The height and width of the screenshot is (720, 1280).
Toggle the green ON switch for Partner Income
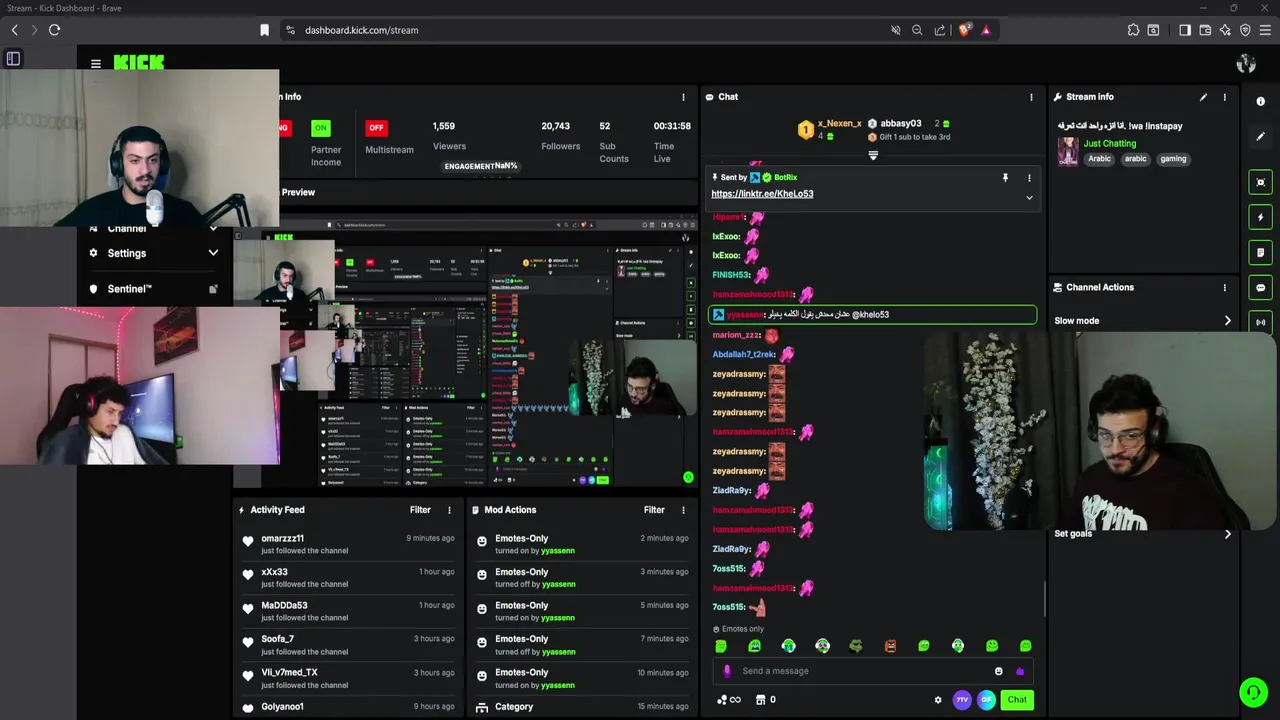point(320,128)
